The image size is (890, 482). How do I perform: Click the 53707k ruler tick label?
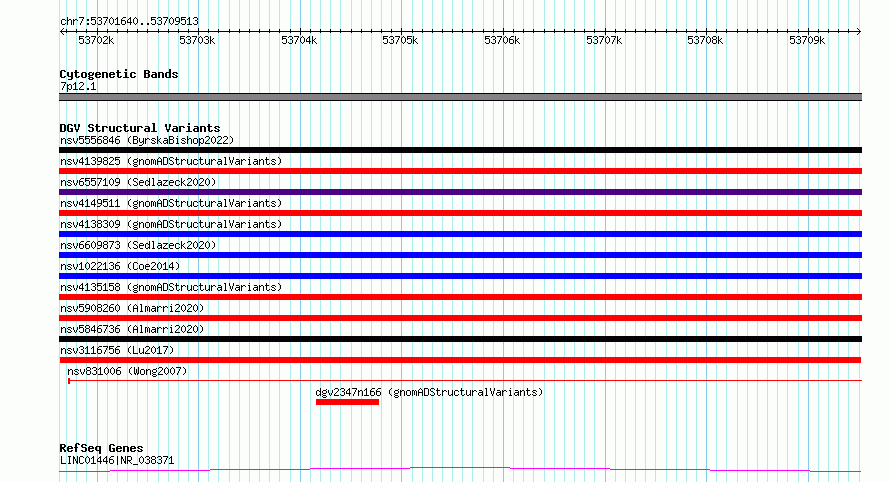[x=604, y=41]
